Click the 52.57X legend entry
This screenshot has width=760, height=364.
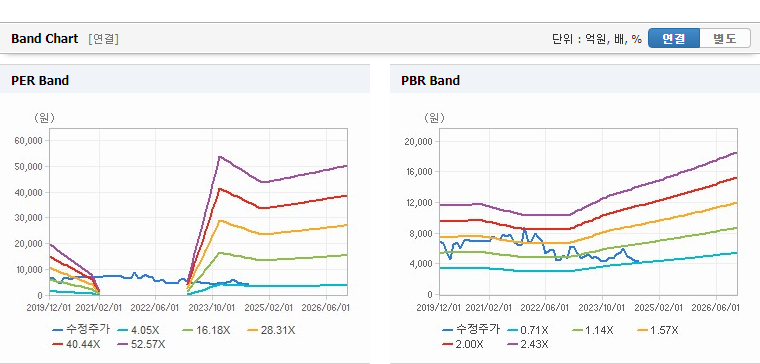point(142,344)
